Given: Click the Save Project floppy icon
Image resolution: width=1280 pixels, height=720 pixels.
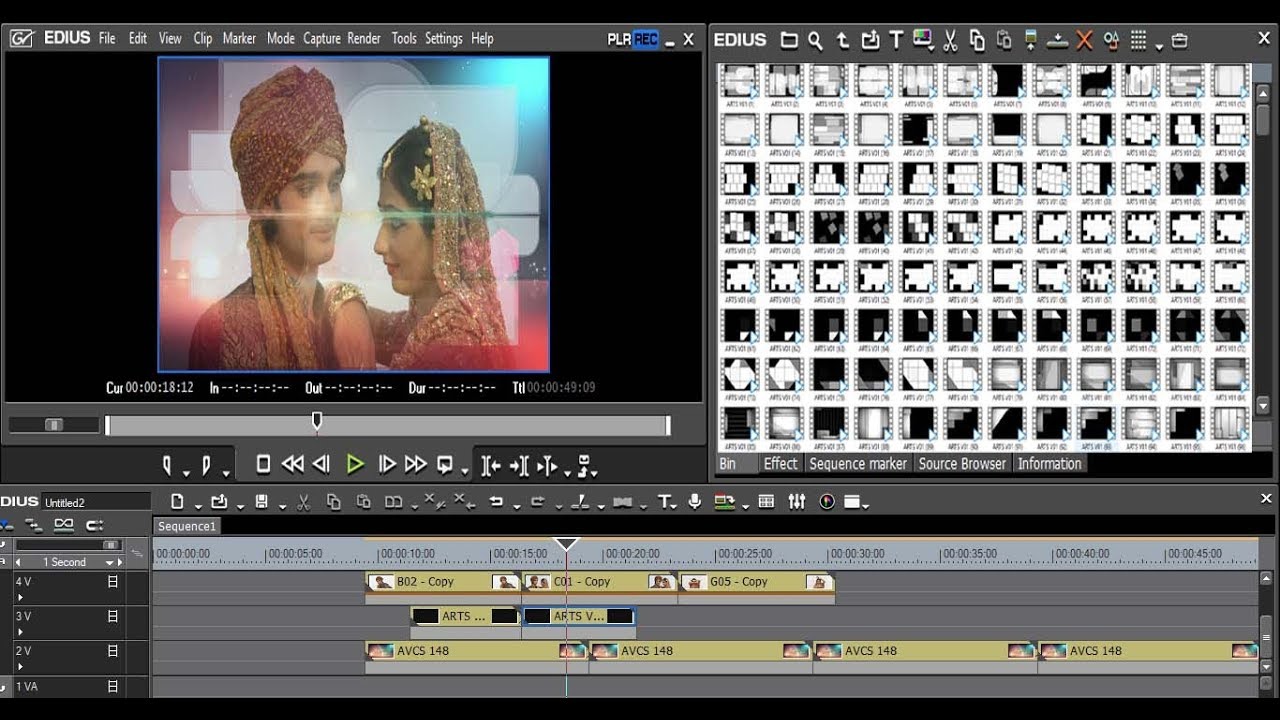Looking at the screenshot, I should point(261,502).
